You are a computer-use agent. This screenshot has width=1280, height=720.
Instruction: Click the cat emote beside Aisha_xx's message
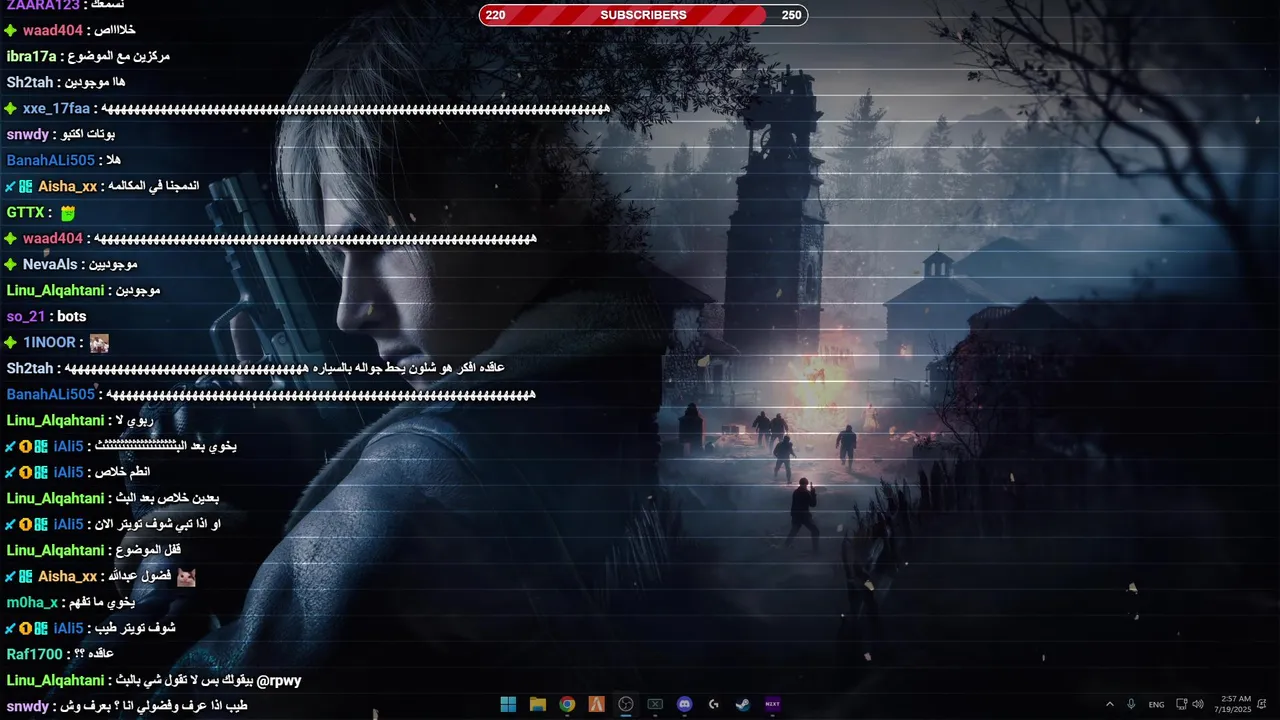click(x=186, y=577)
